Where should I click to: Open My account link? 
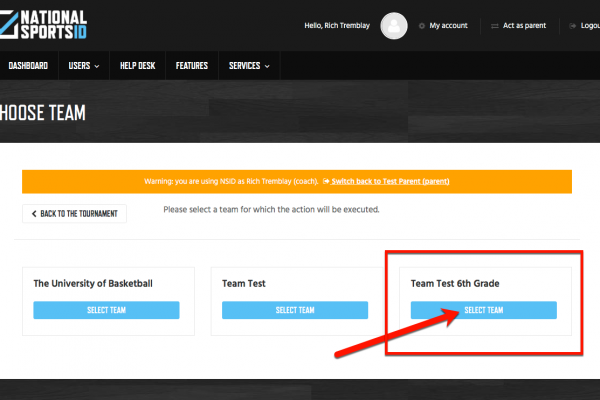point(448,26)
